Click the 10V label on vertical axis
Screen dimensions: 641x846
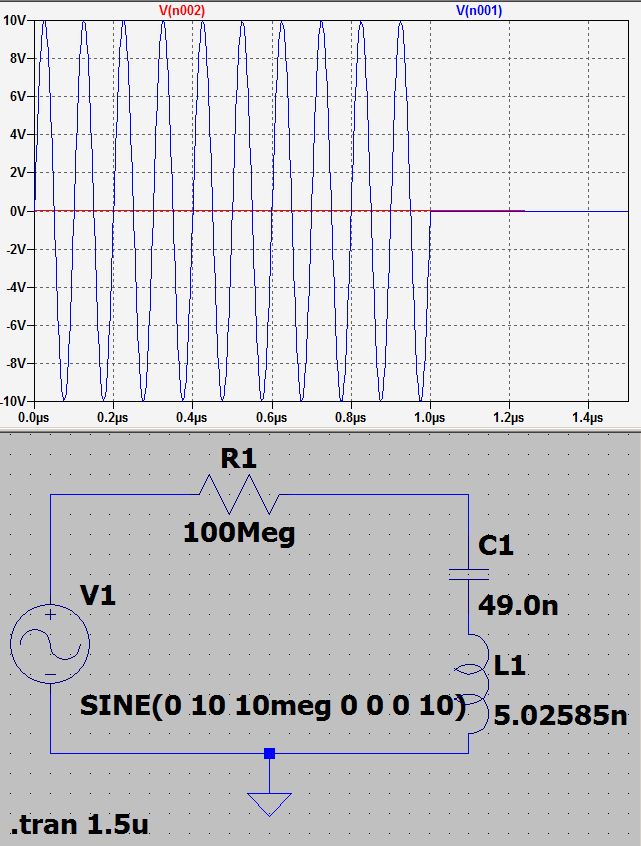15,21
